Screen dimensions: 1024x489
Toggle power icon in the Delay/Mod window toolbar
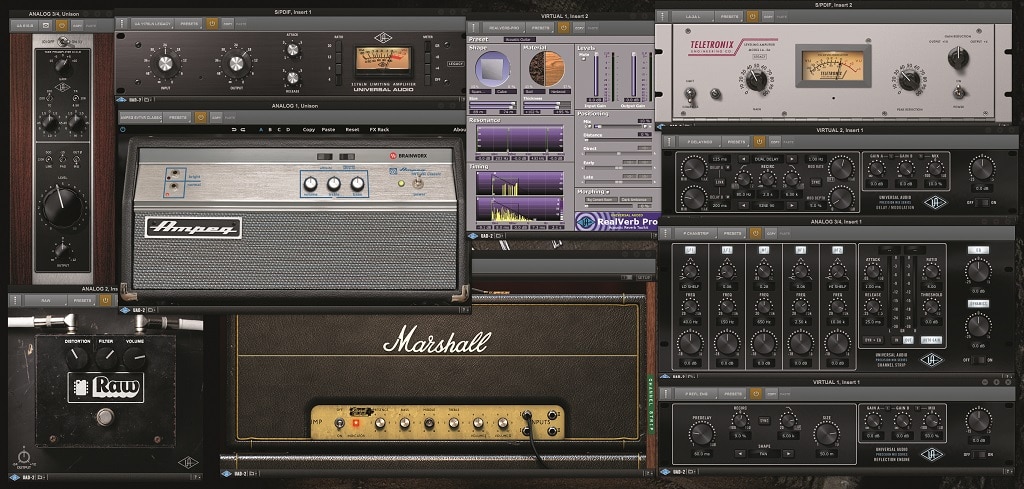(759, 141)
